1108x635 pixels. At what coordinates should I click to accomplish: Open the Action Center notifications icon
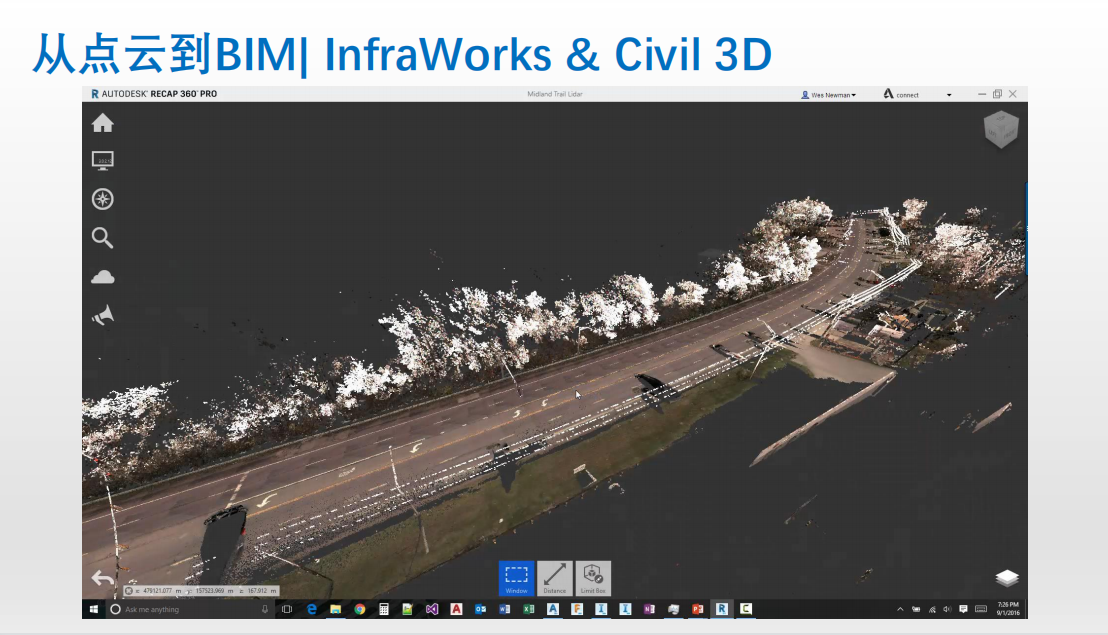963,609
